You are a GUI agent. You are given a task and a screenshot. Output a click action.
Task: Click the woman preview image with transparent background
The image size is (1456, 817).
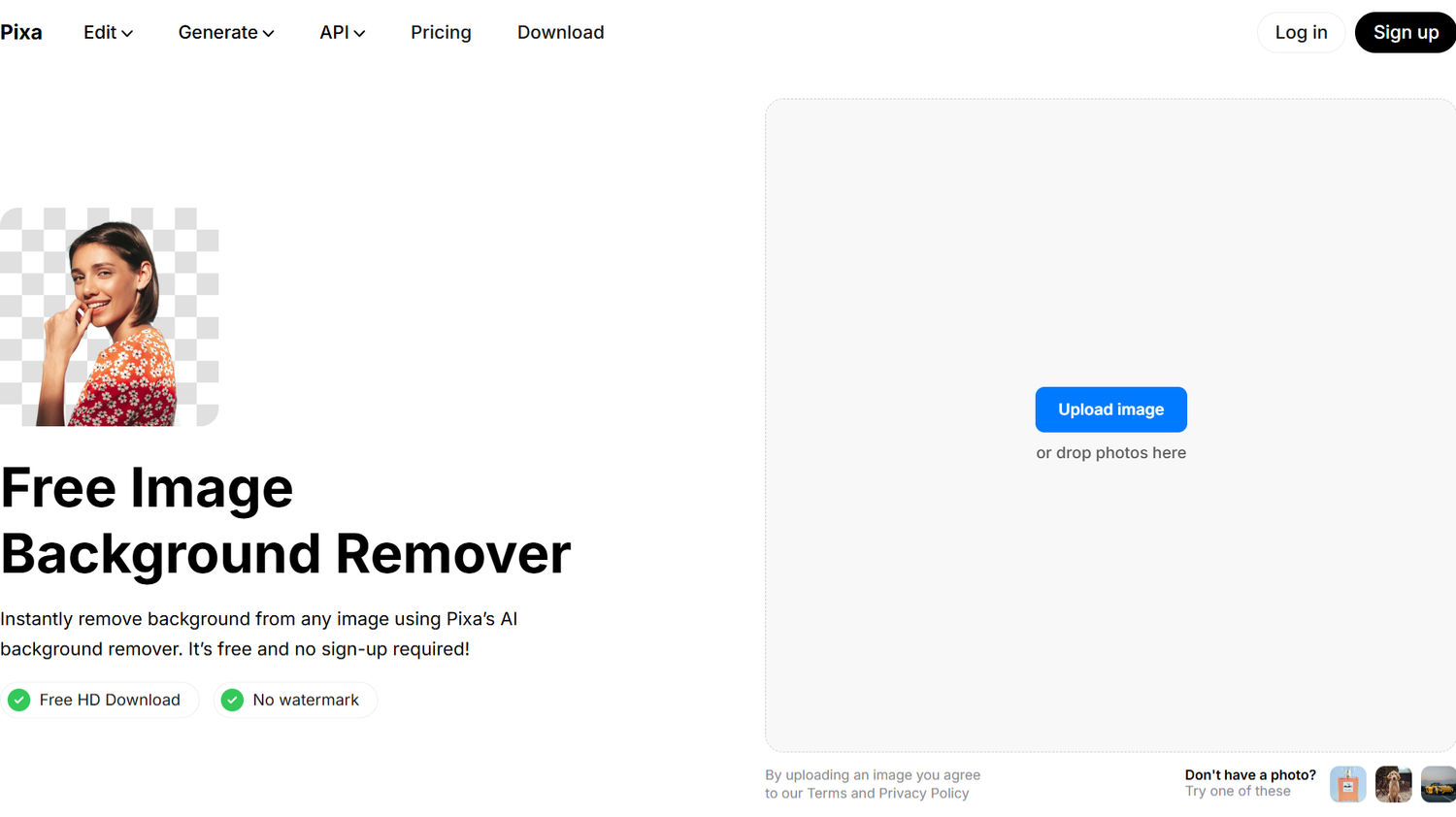tap(109, 317)
